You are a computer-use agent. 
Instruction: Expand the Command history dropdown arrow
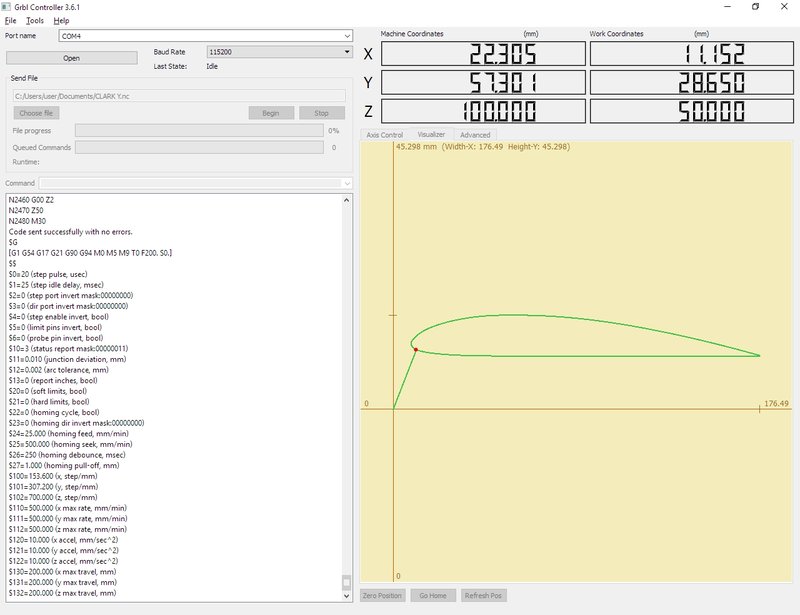[347, 183]
